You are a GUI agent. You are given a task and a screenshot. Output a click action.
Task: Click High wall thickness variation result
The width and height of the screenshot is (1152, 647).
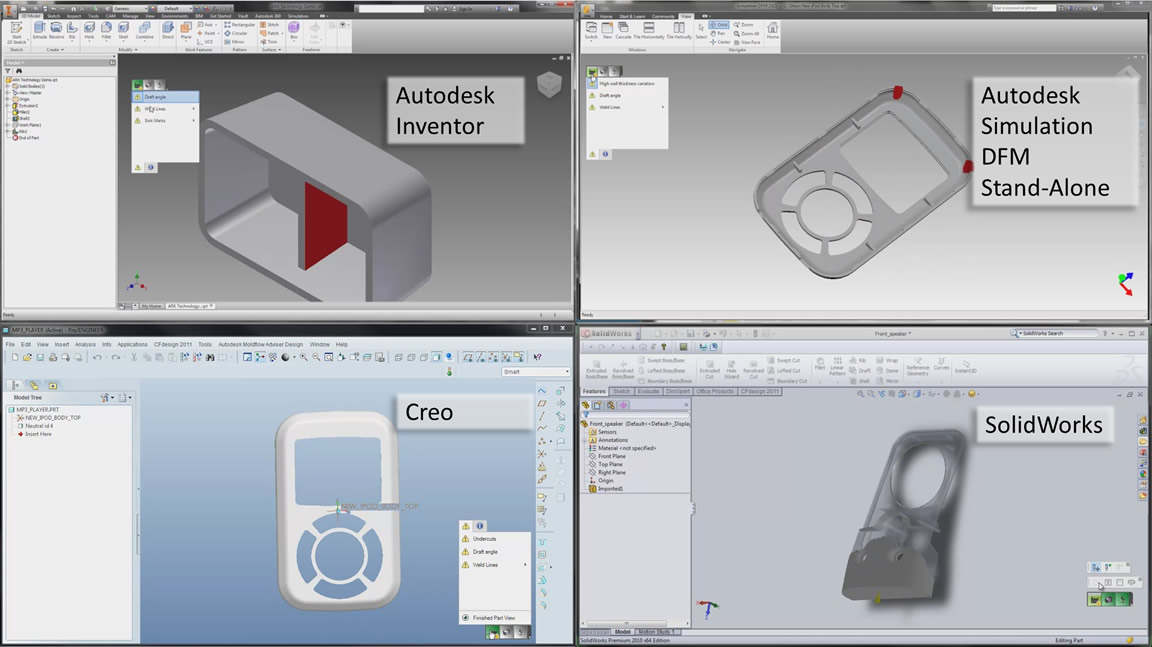627,84
